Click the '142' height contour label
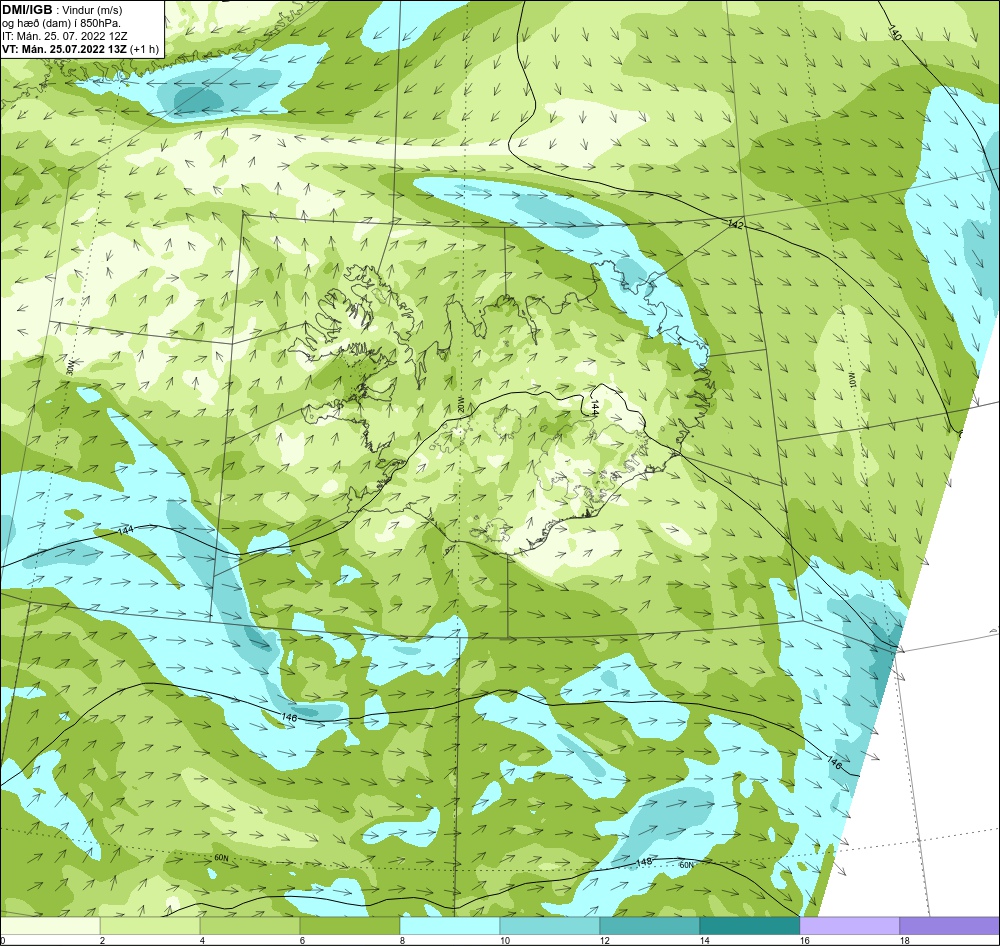1000x946 pixels. (x=735, y=224)
